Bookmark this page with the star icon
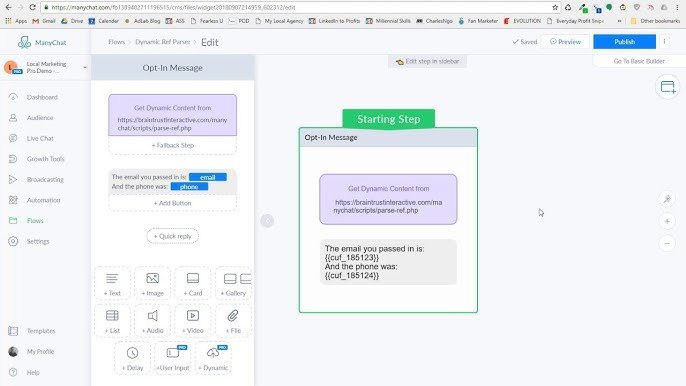686x386 pixels. coord(555,7)
